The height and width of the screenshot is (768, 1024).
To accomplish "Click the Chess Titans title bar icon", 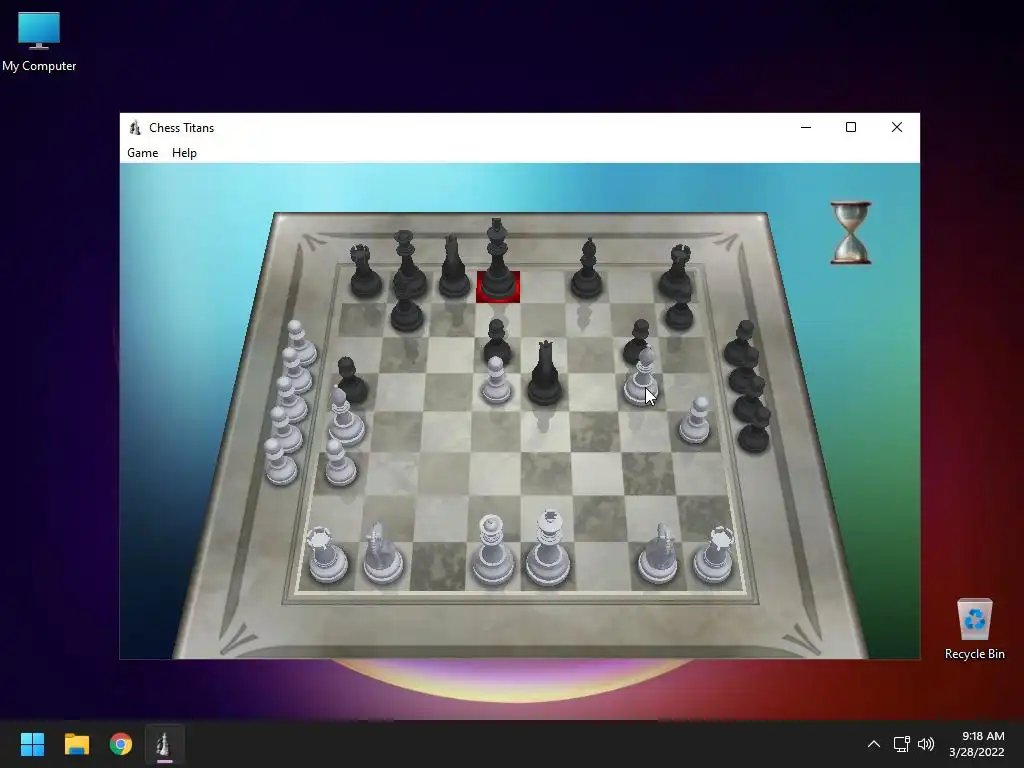I will [135, 127].
